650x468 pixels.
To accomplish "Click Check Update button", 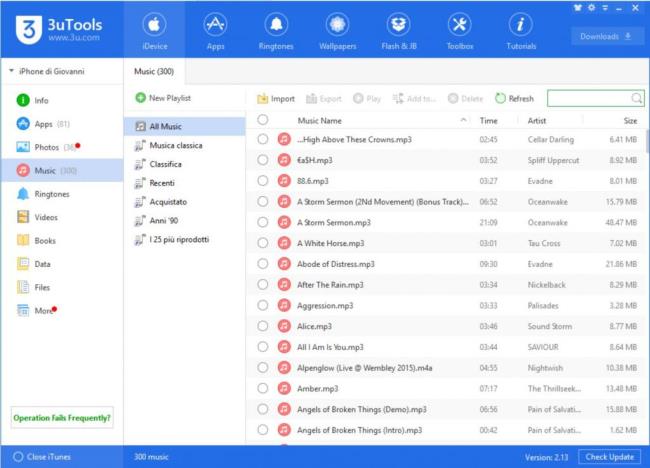I will tap(609, 457).
